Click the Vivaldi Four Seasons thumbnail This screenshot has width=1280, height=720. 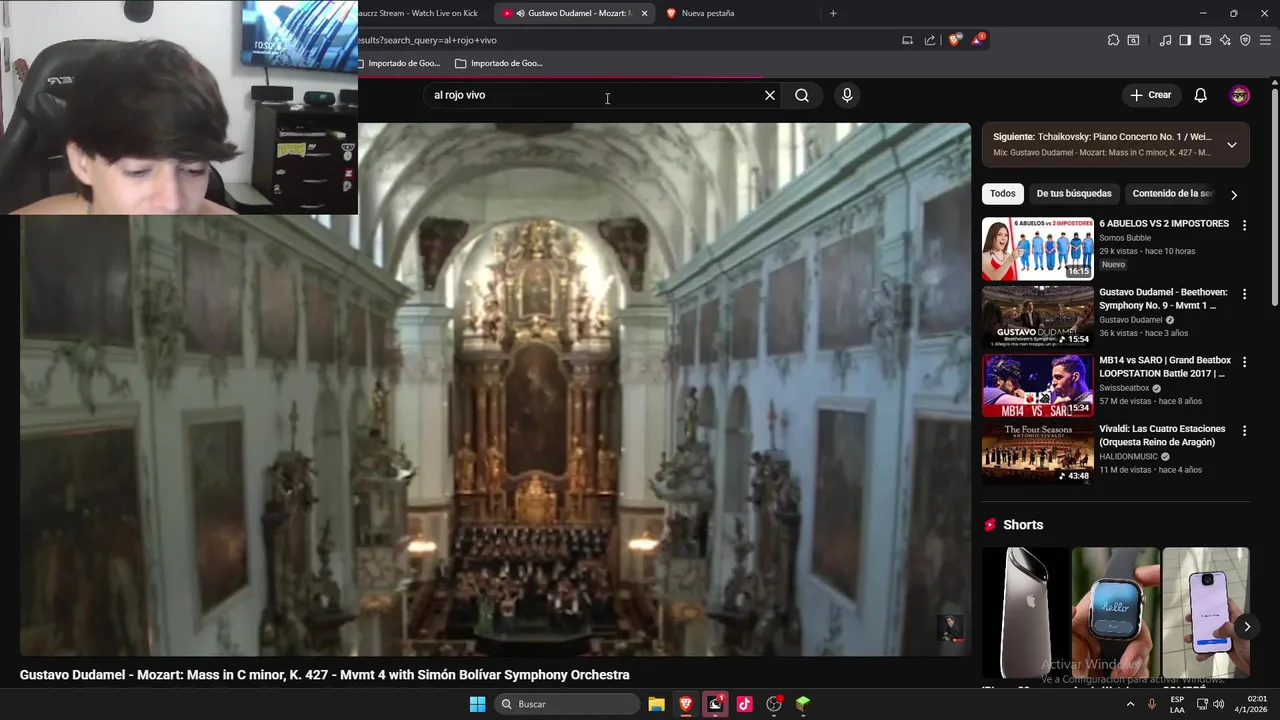(x=1038, y=453)
